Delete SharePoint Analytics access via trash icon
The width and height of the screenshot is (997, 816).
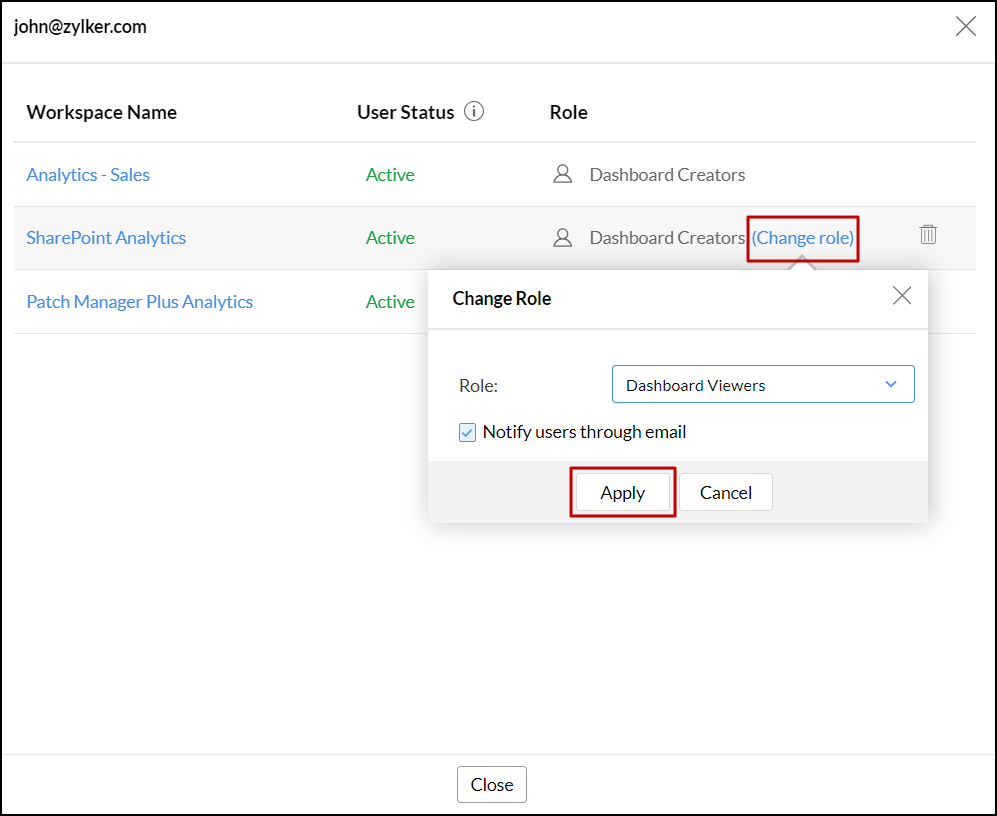coord(928,235)
